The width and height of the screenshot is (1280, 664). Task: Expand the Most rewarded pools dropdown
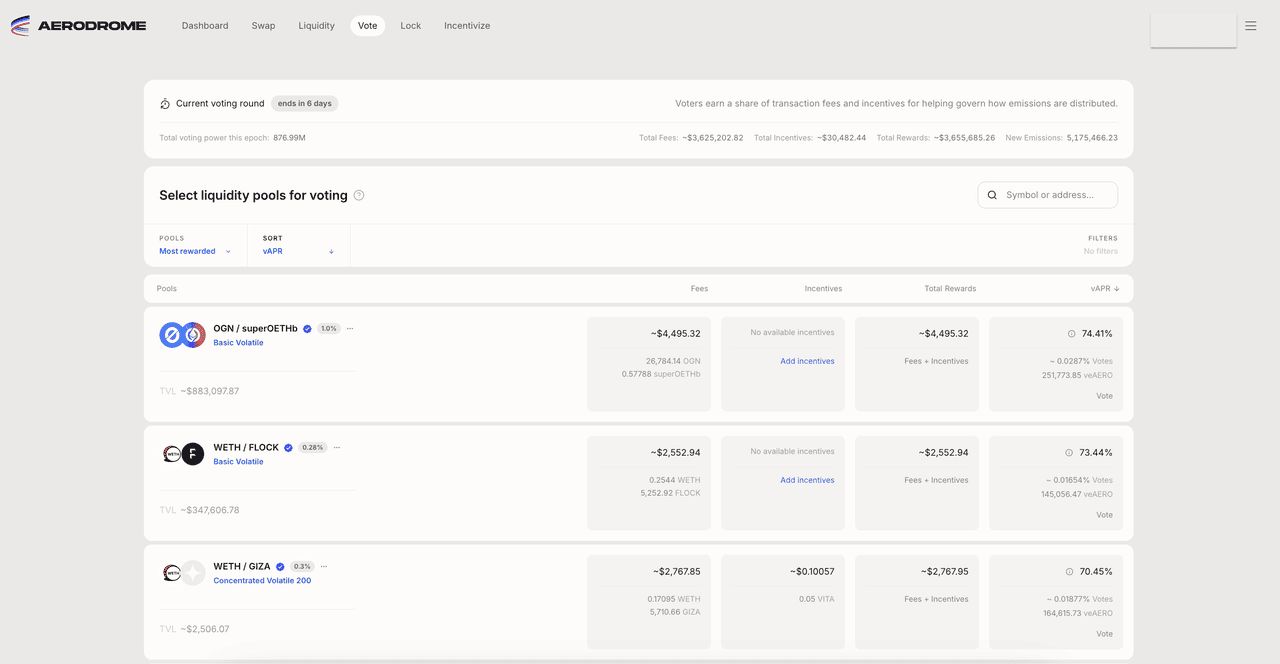pyautogui.click(x=195, y=252)
